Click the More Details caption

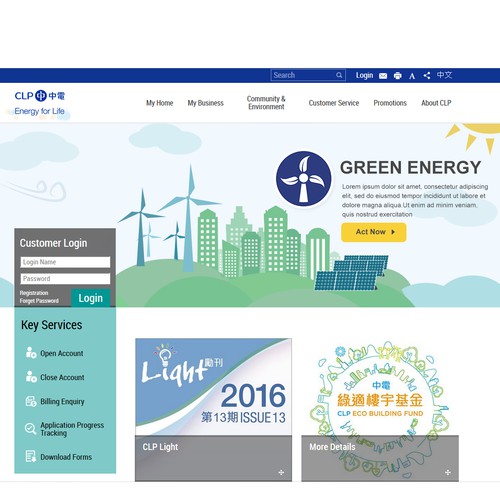(332, 447)
